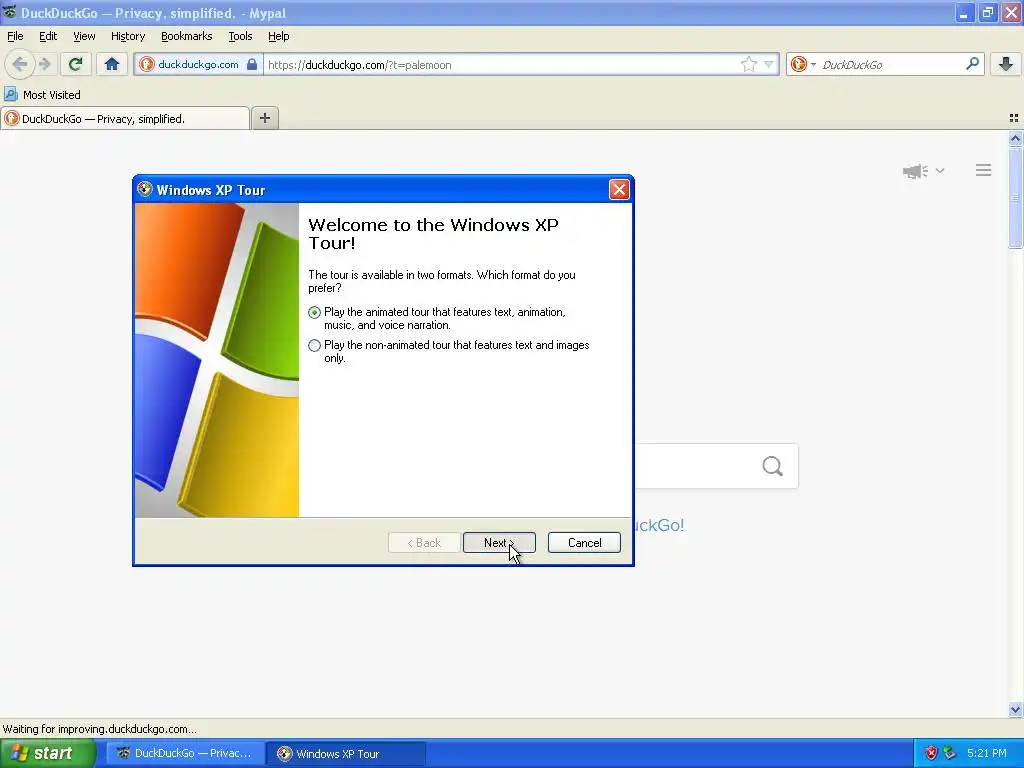Viewport: 1024px width, 768px height.
Task: Click the Most Visited bookmarks icon
Action: pos(10,94)
